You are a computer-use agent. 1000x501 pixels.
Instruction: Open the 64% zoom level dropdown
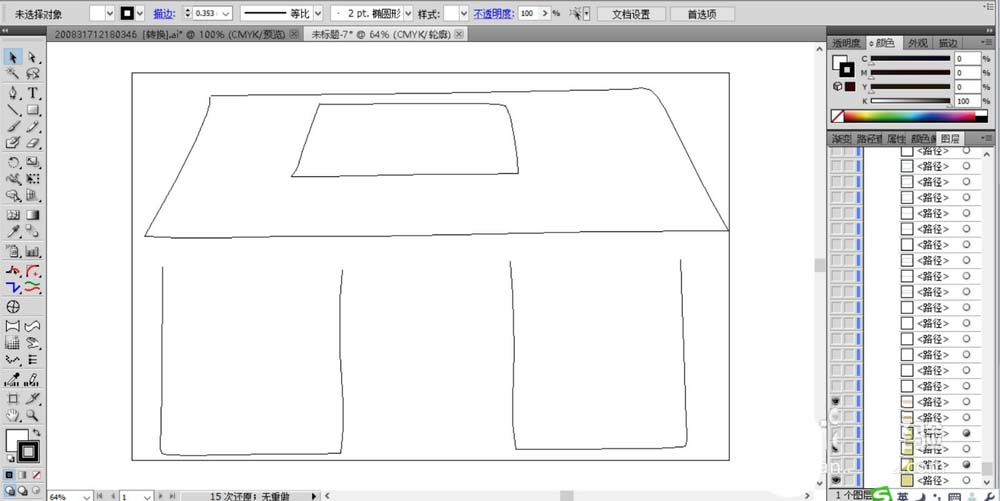85,496
